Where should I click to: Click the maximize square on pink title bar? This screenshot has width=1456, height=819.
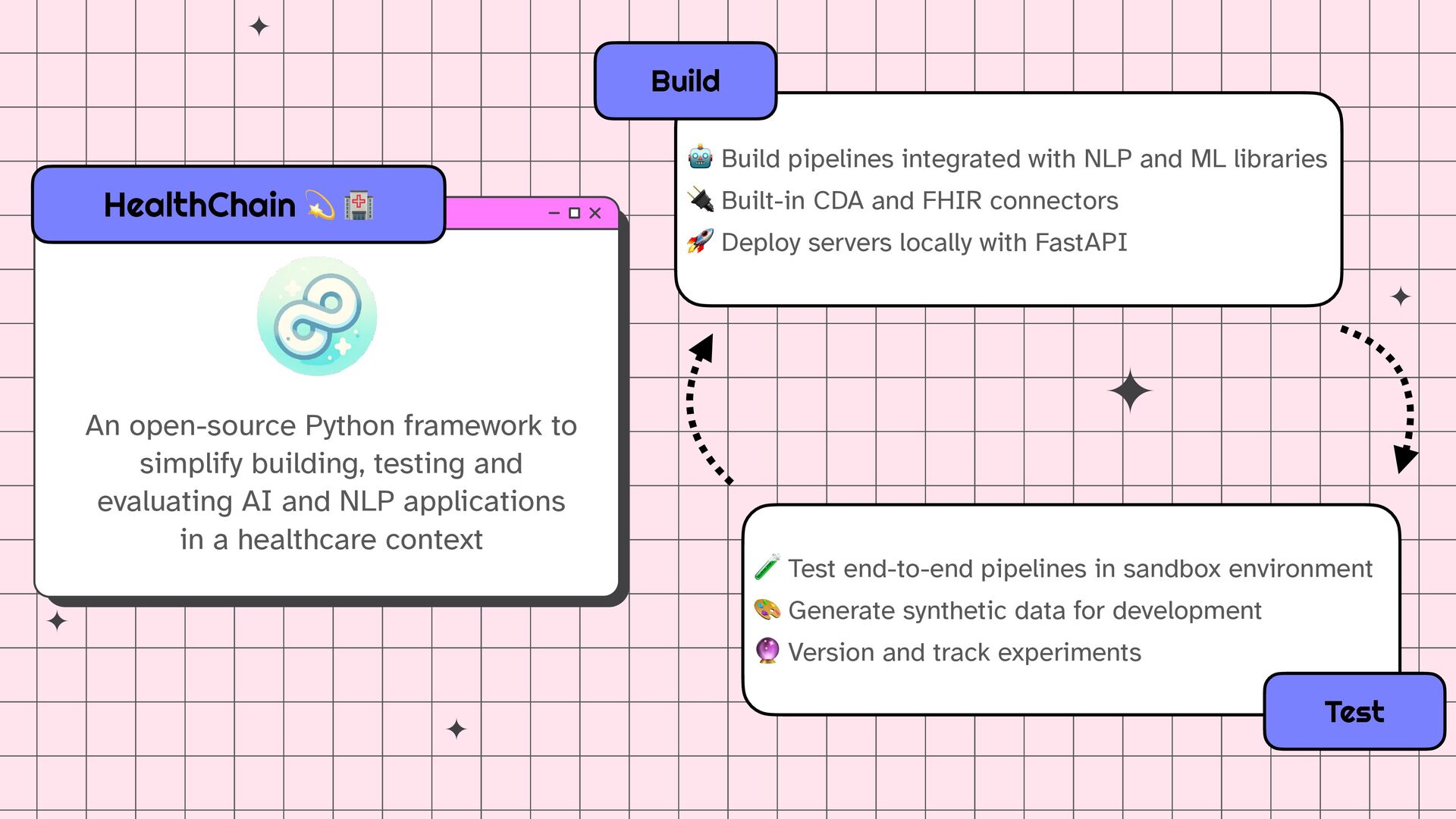574,213
